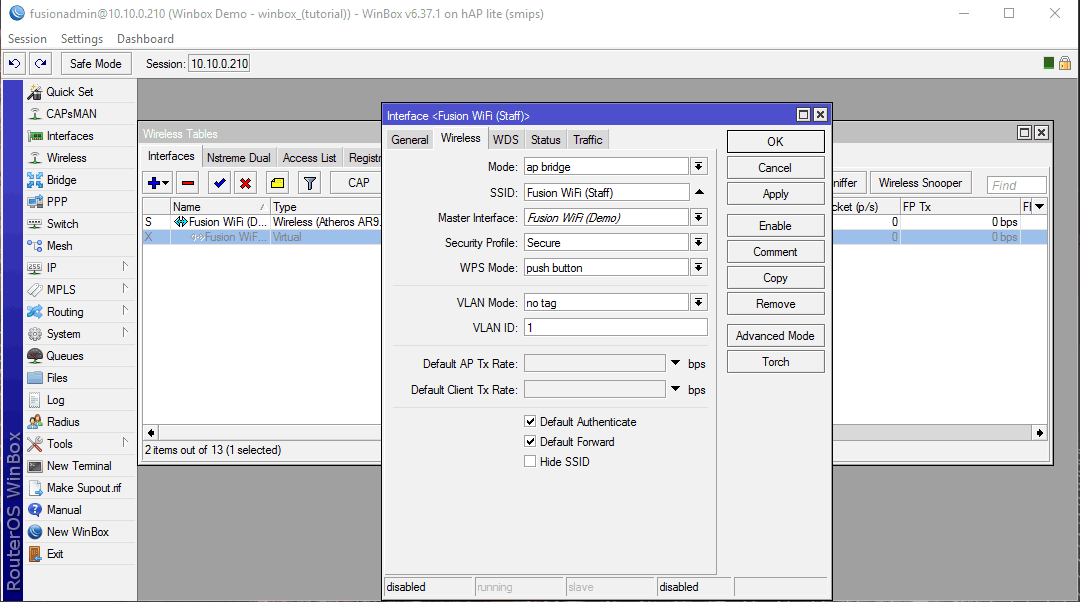Toggle Default Authenticate checkbox
The width and height of the screenshot is (1080, 602).
click(530, 422)
